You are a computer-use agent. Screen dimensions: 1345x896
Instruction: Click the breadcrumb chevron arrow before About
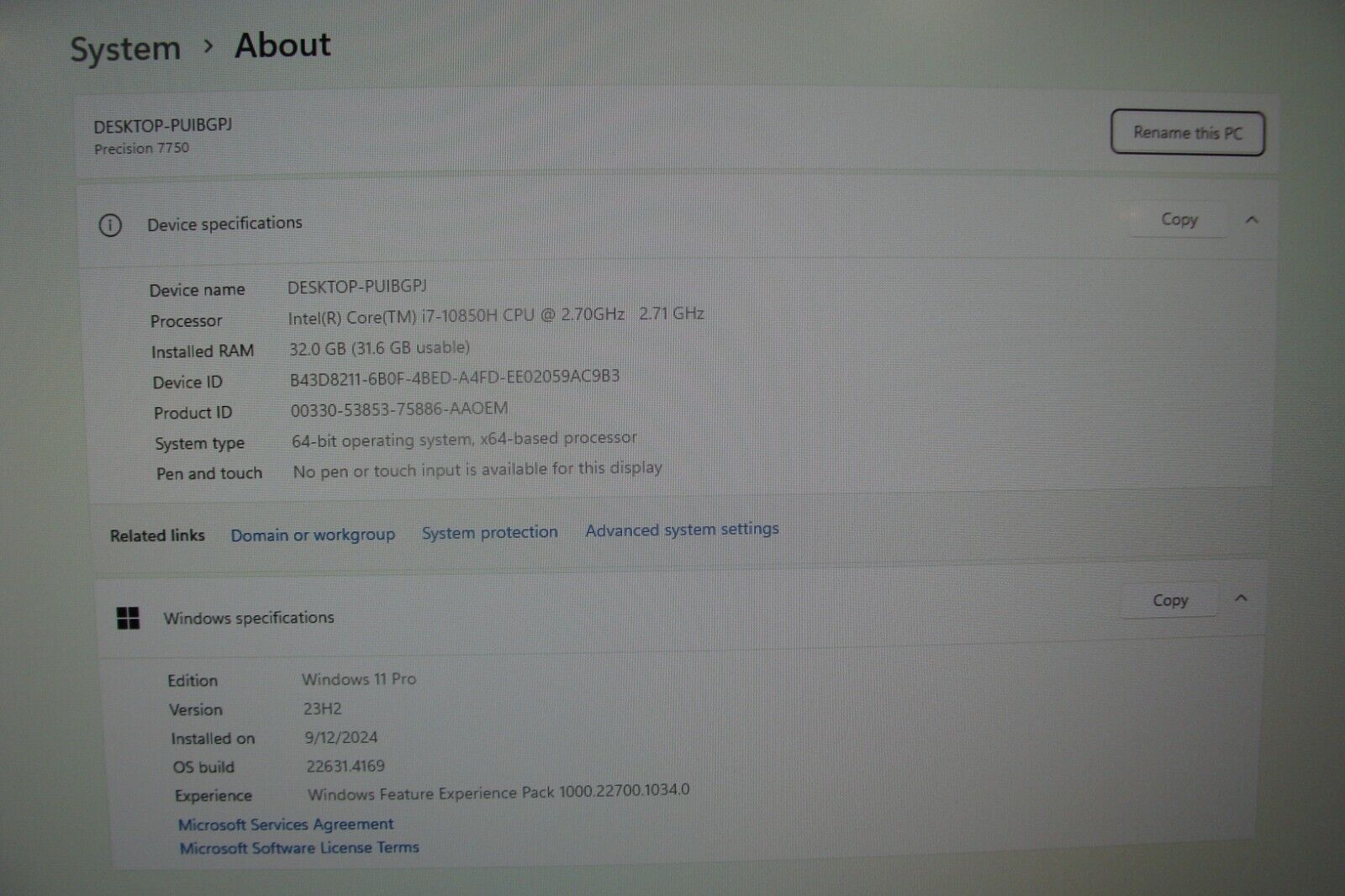[208, 46]
